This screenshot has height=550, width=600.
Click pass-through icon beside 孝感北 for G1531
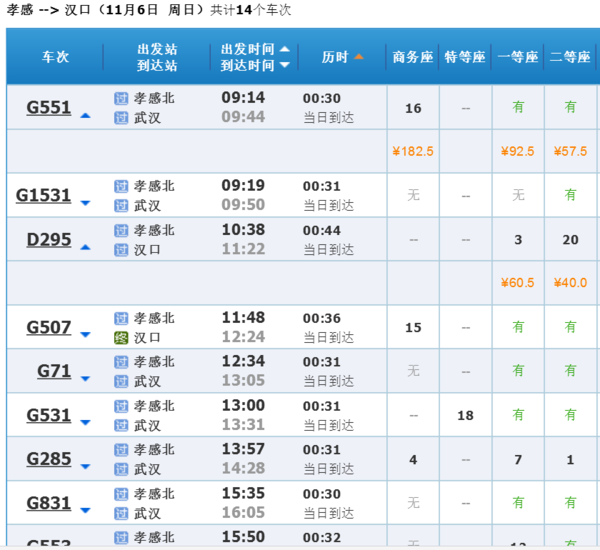click(x=121, y=186)
